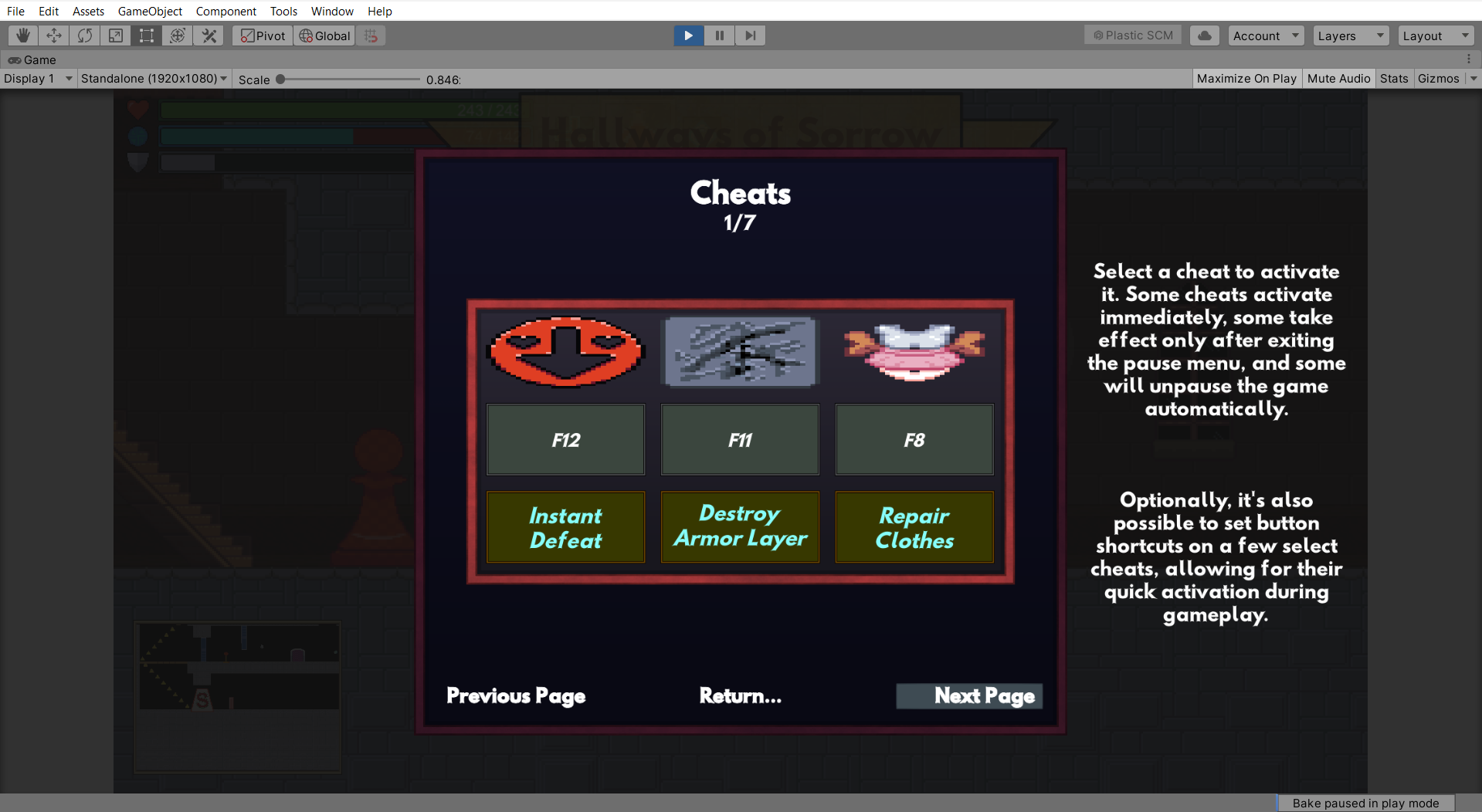Open the GameObject menu
The height and width of the screenshot is (812, 1482).
pos(150,11)
